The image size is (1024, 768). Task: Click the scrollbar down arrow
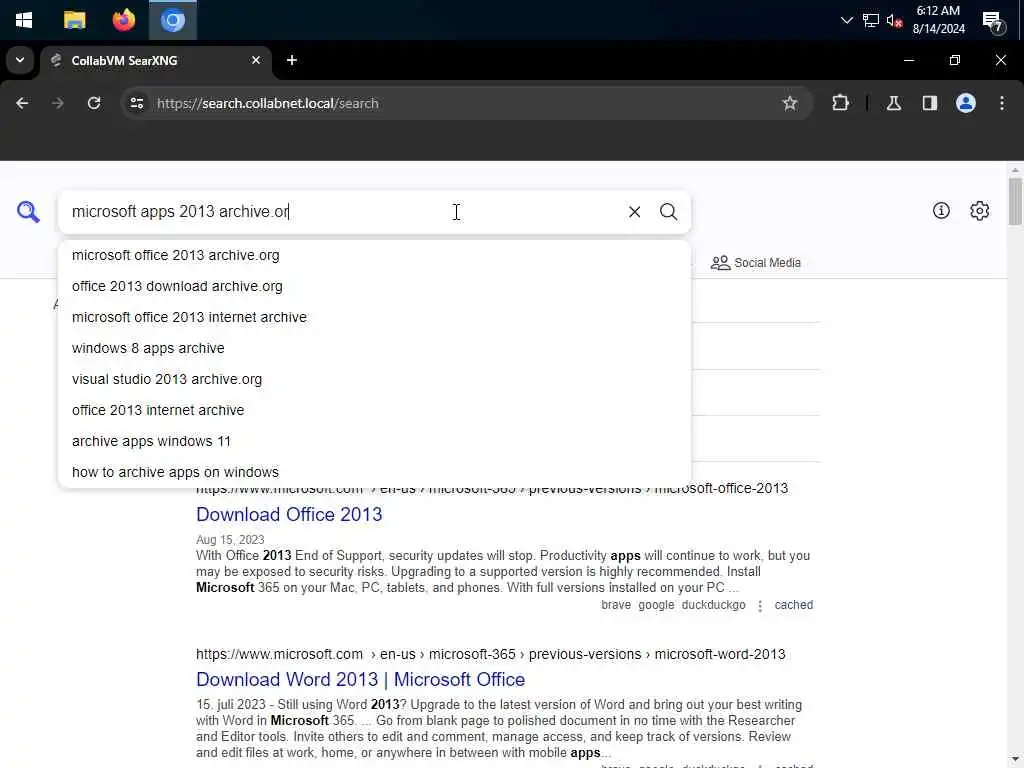[x=1015, y=760]
